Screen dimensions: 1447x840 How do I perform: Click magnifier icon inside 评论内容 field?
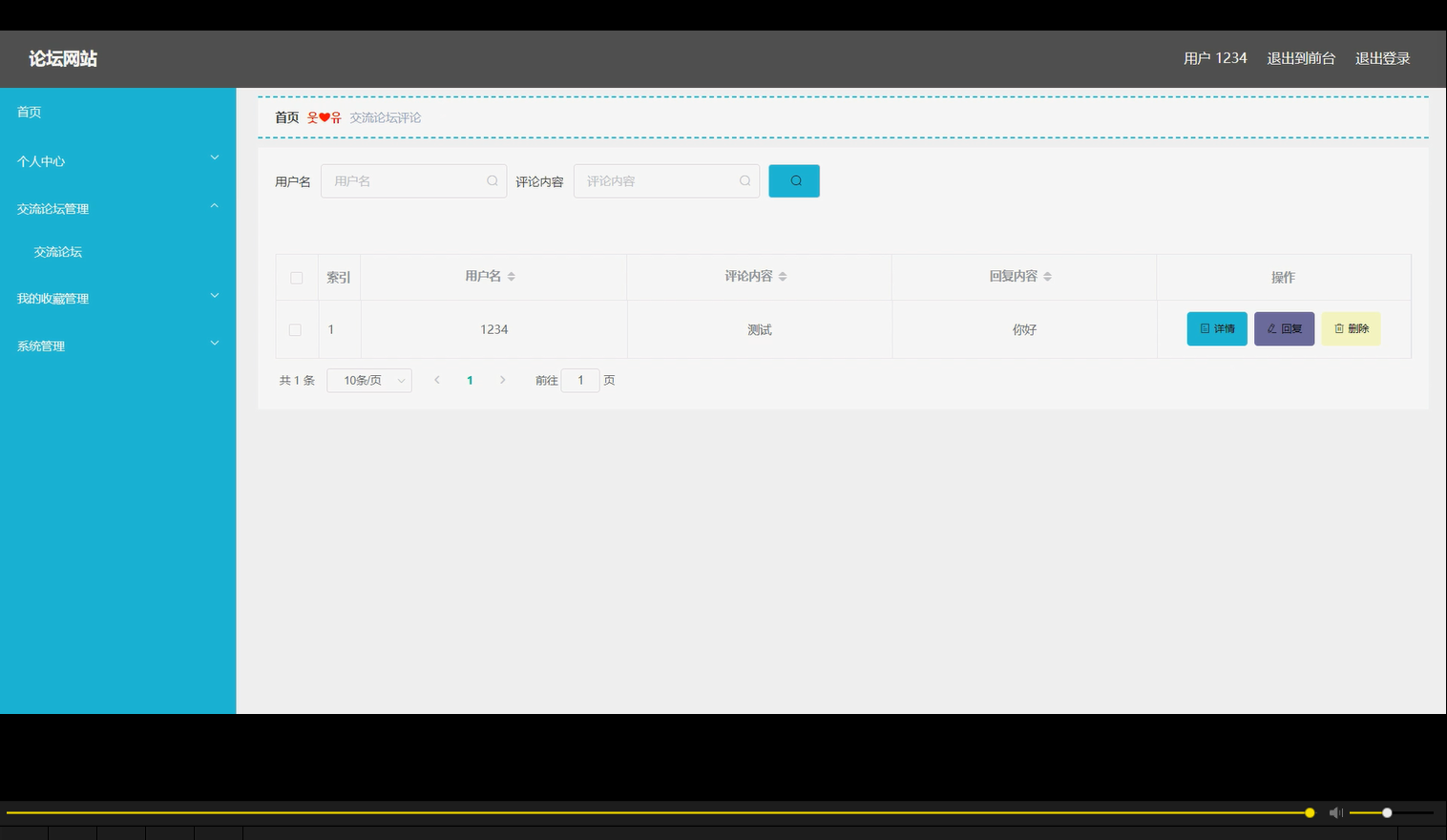click(745, 180)
